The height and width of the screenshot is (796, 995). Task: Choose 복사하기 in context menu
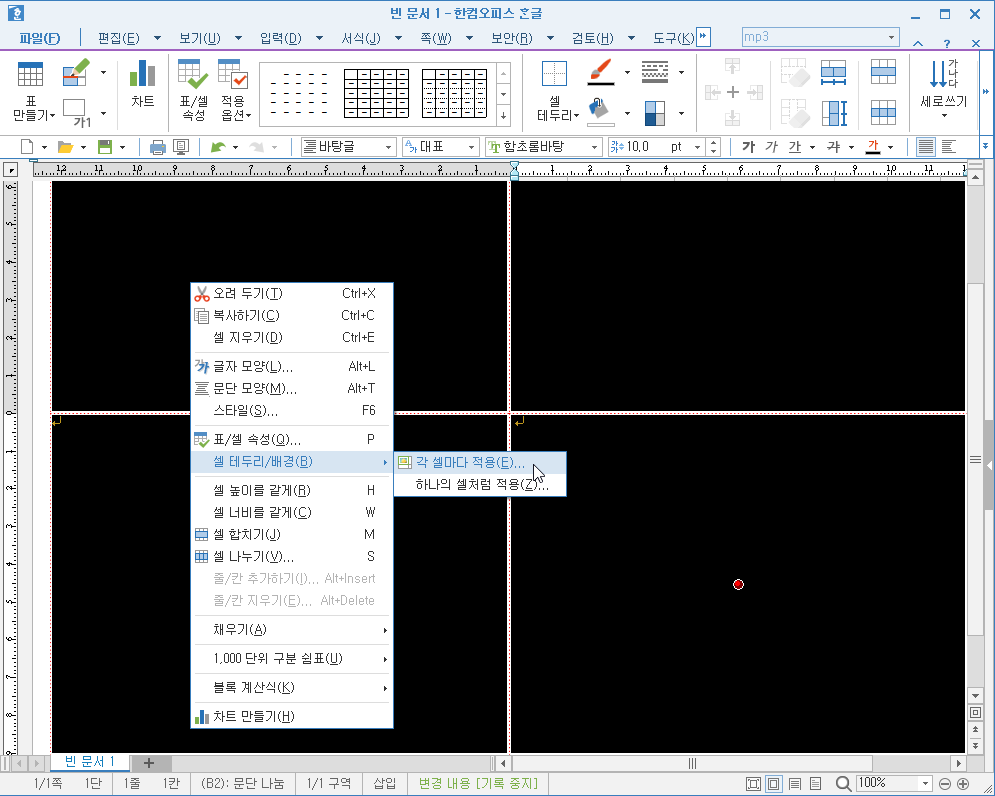(292, 315)
